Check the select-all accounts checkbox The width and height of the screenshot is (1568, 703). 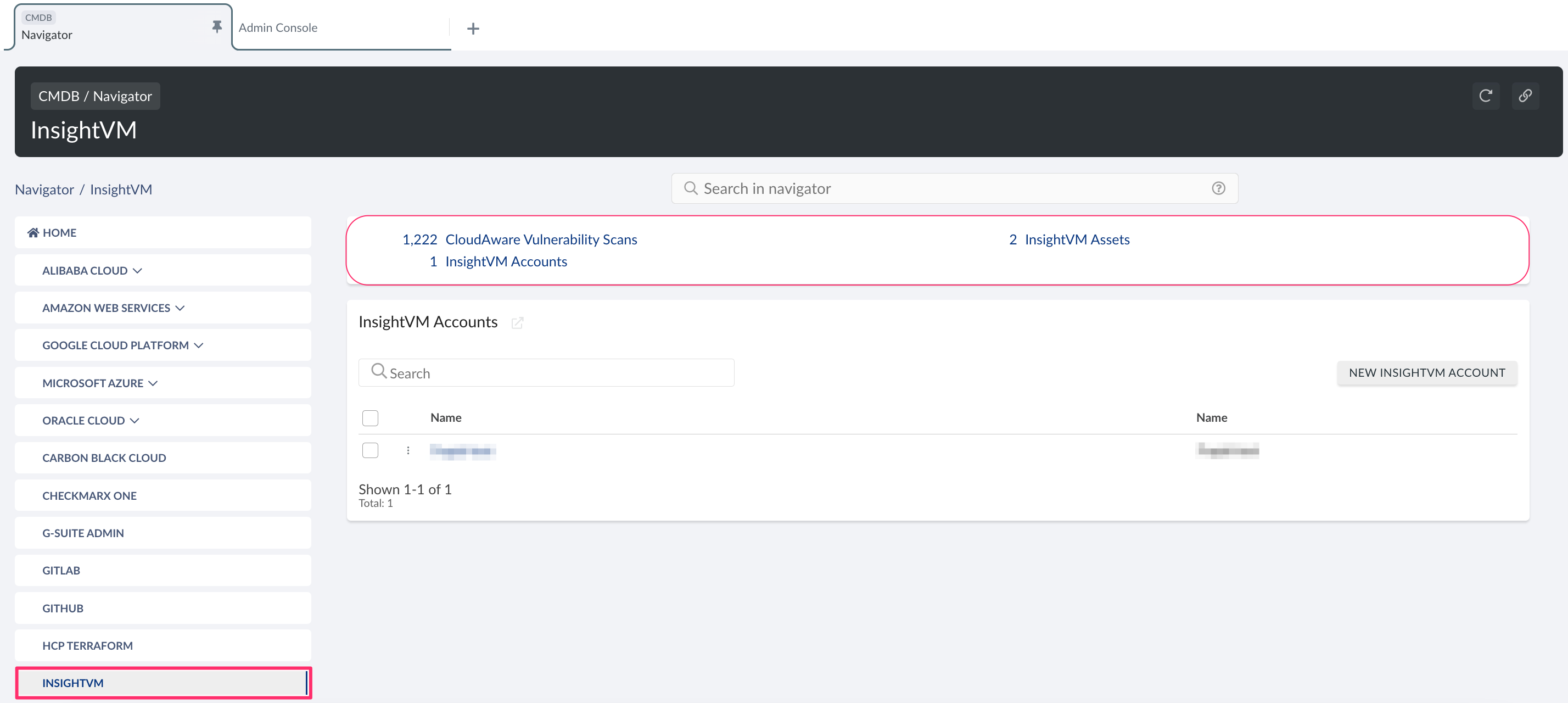[370, 418]
